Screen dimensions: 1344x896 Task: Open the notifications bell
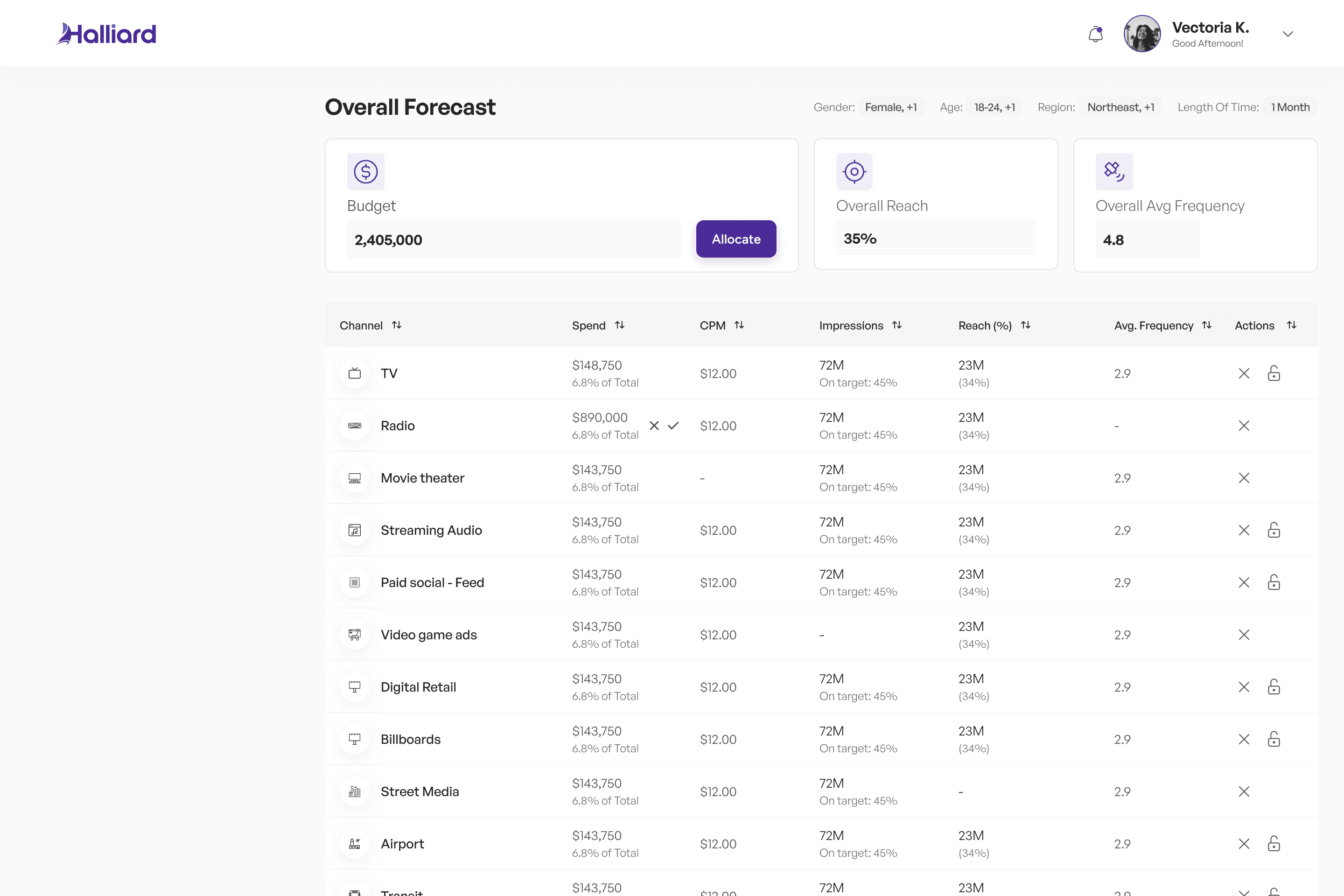click(1095, 34)
